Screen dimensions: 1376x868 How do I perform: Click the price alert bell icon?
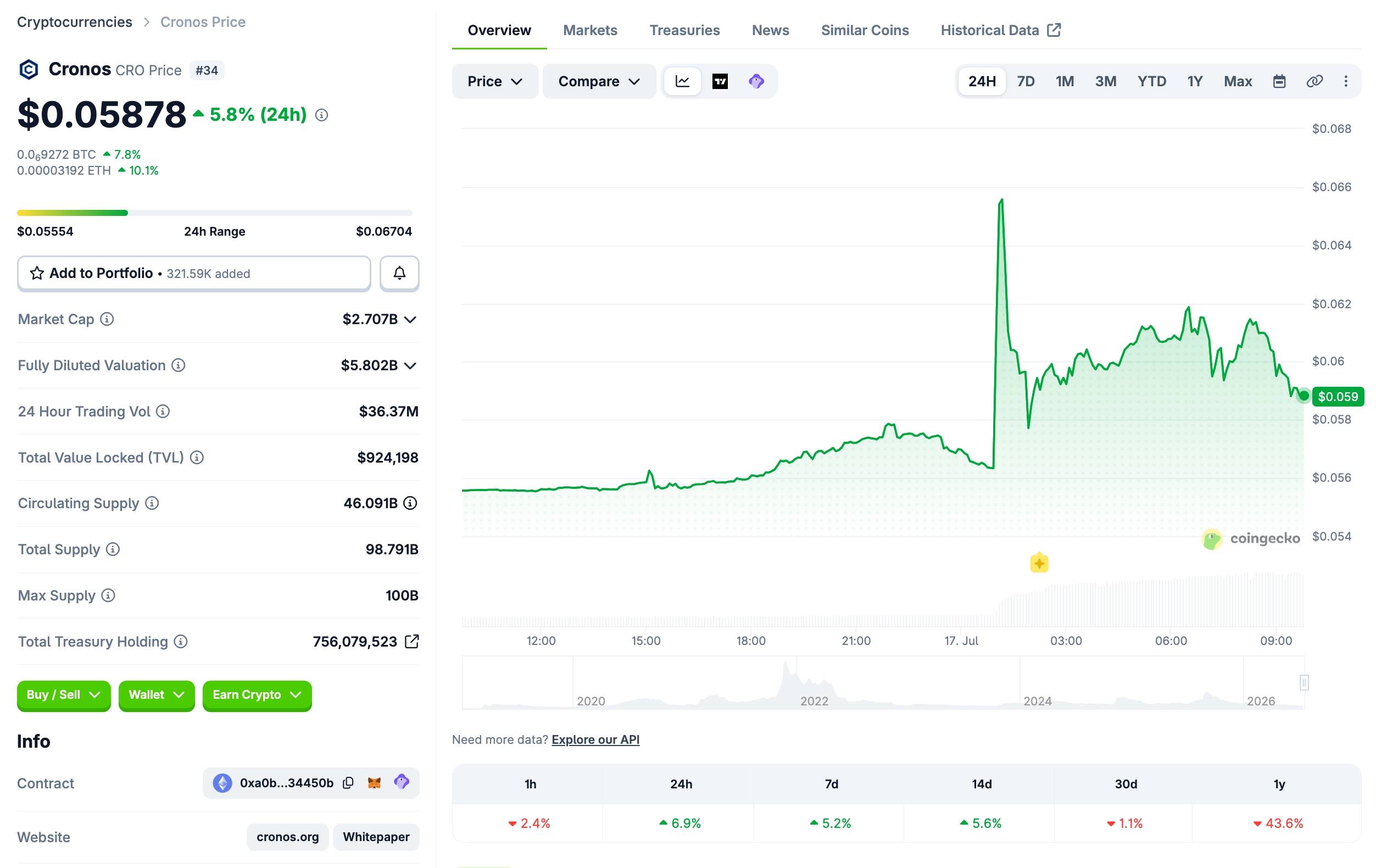click(x=399, y=273)
